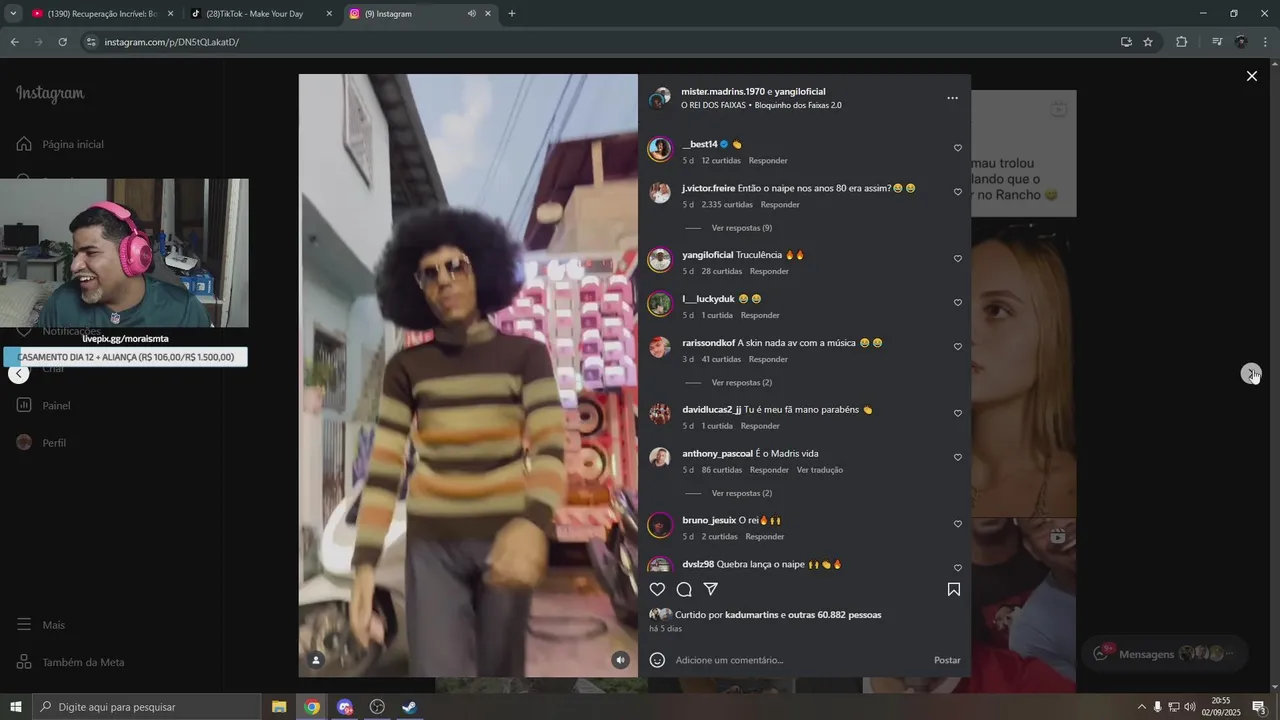Go to the previous post arrow
Viewport: 1280px width, 720px height.
tap(18, 373)
